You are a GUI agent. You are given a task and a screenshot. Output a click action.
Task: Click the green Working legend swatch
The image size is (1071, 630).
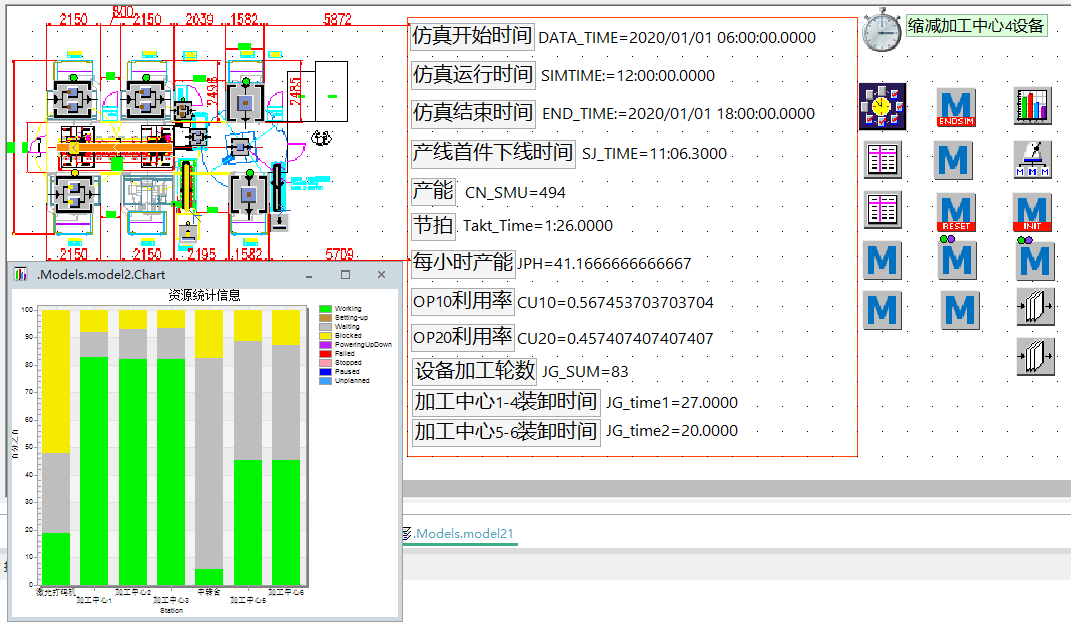pyautogui.click(x=325, y=309)
